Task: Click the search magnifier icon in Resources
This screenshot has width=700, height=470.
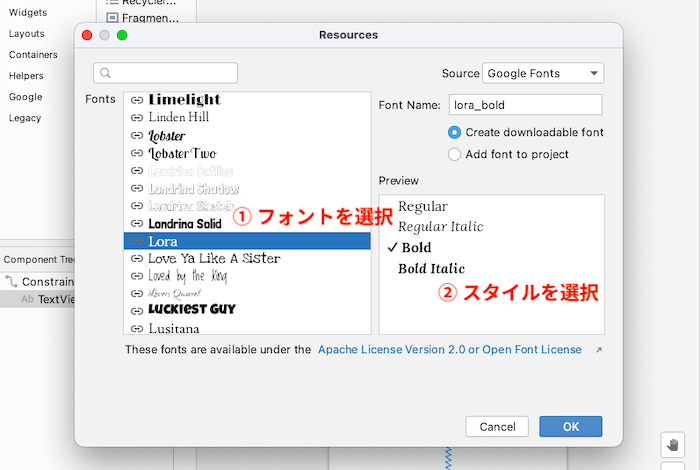Action: tap(105, 73)
